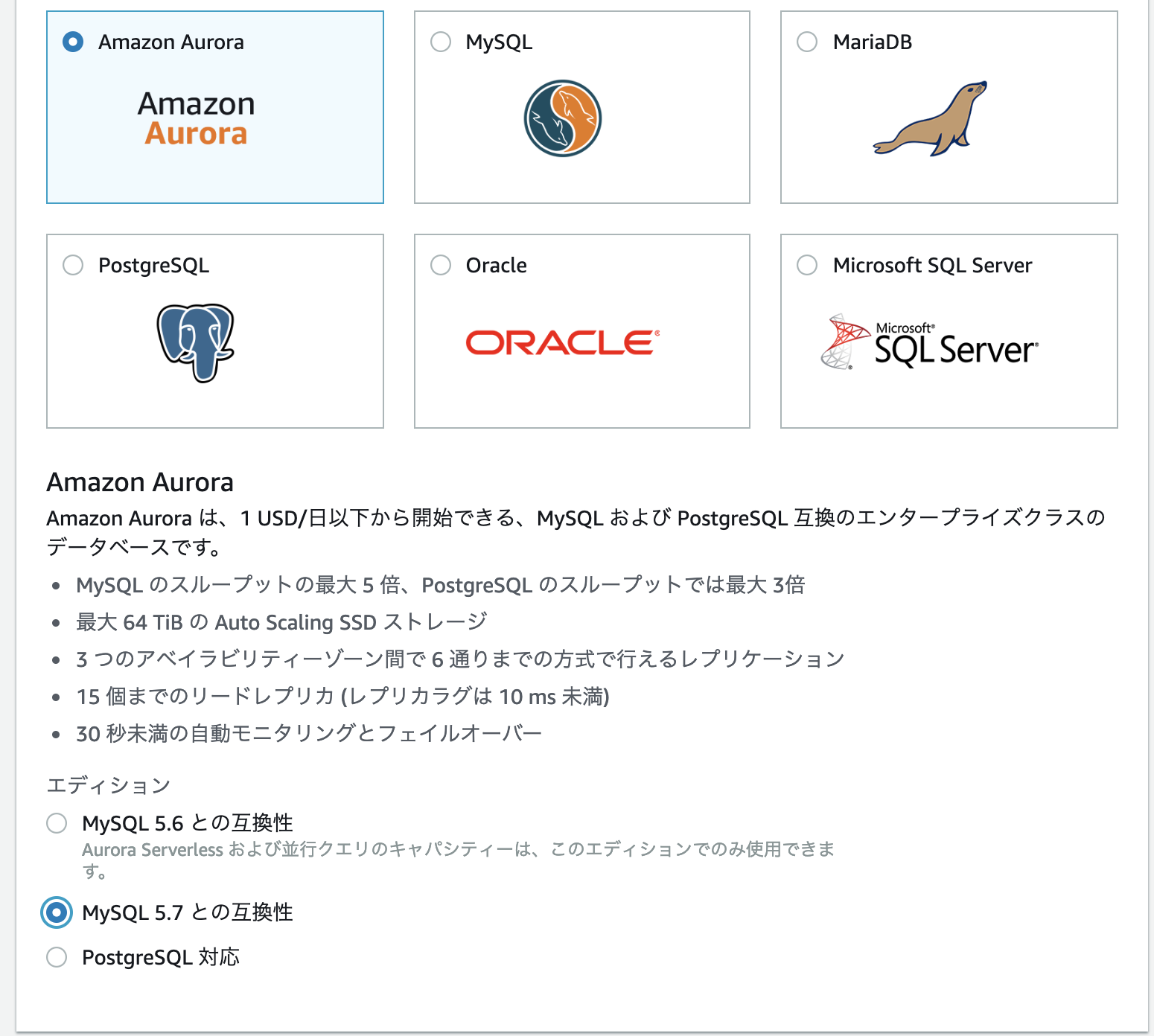The width and height of the screenshot is (1154, 1036).
Task: Choose the MySQL 5.6 compatibility edition
Action: [57, 823]
